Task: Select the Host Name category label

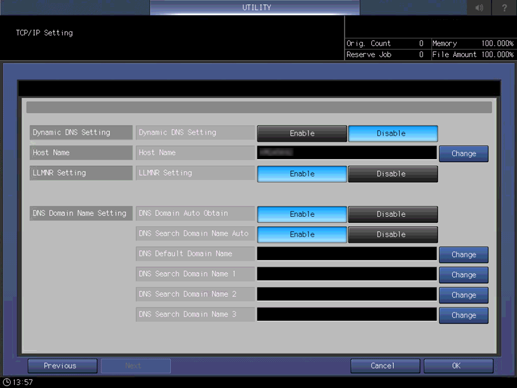Action: click(x=81, y=153)
